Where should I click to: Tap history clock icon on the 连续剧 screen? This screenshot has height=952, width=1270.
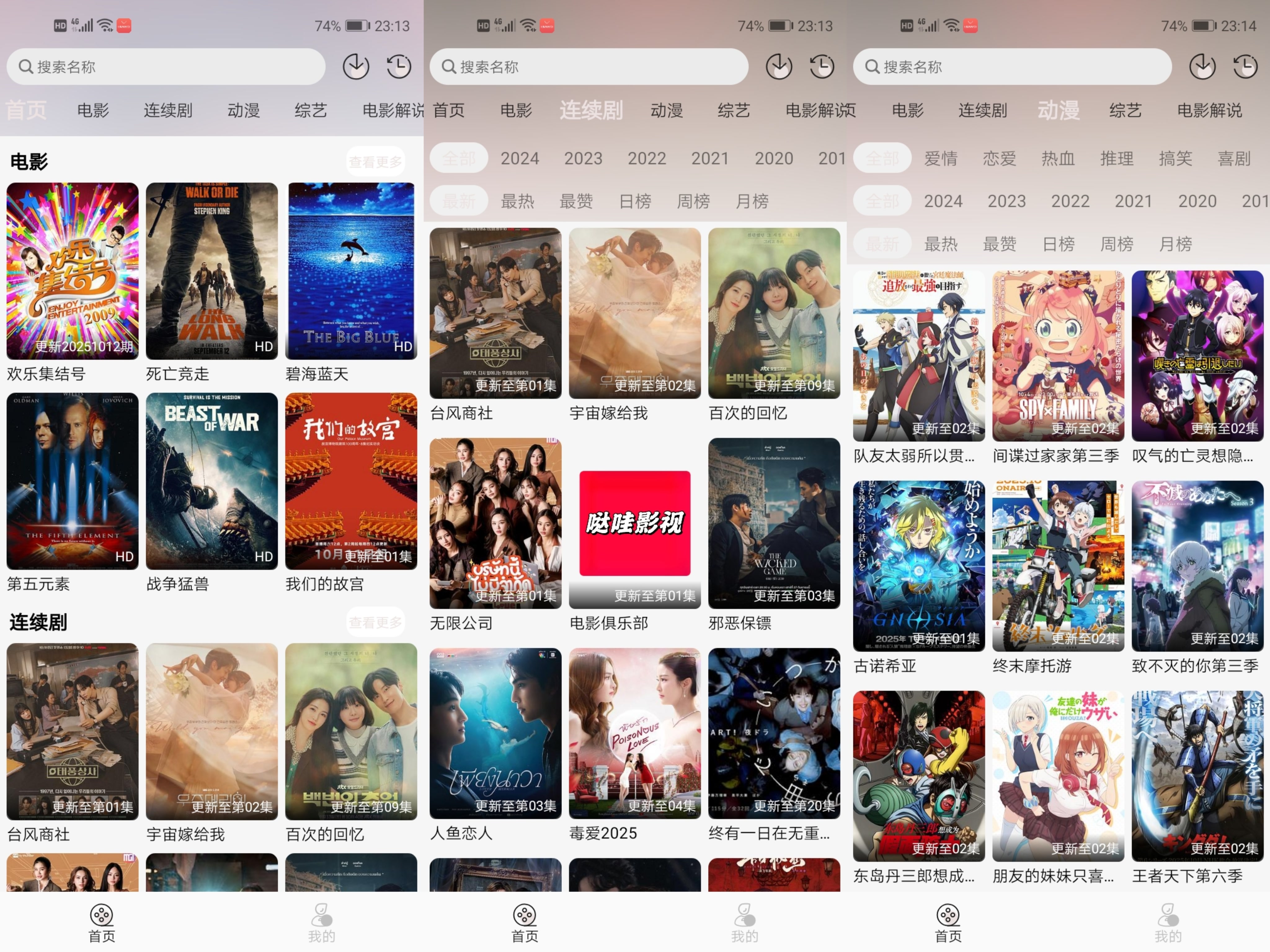pos(822,67)
